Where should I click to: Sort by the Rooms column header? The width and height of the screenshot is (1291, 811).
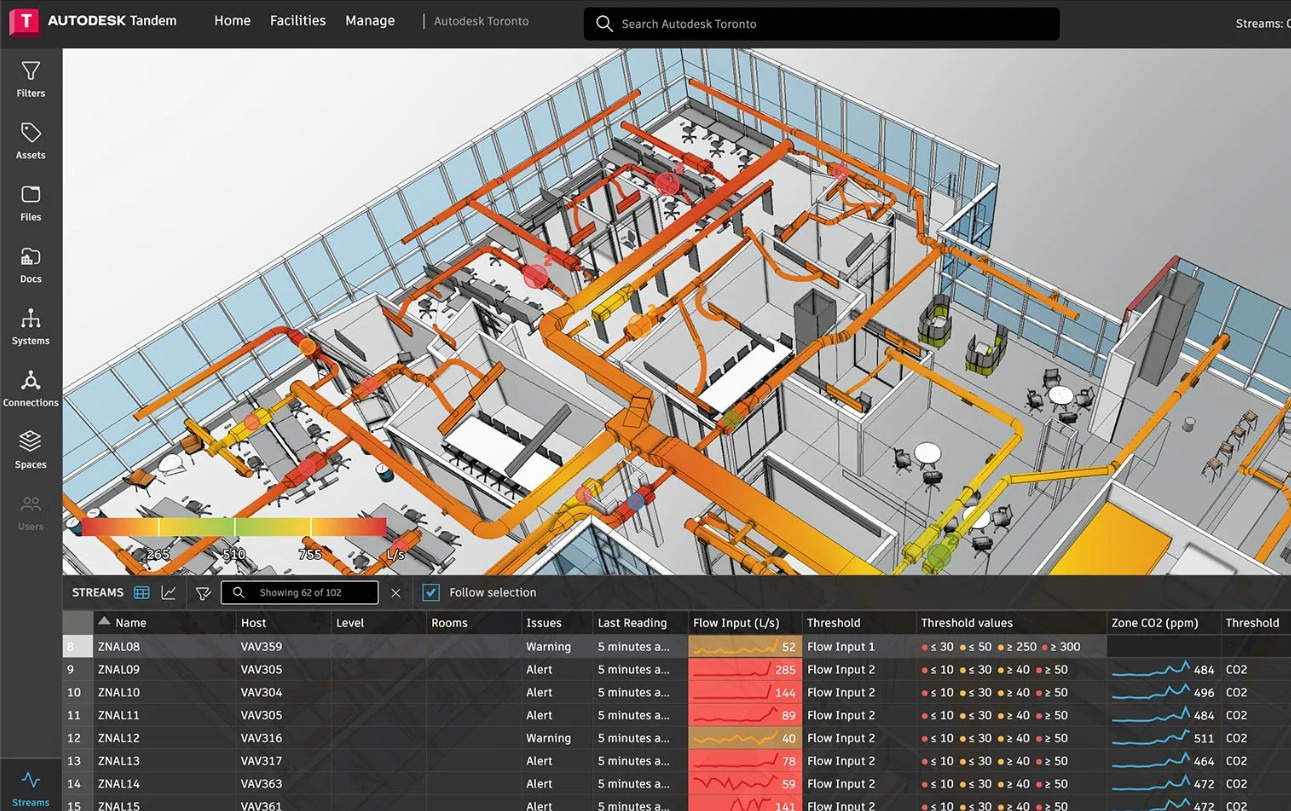[x=449, y=623]
